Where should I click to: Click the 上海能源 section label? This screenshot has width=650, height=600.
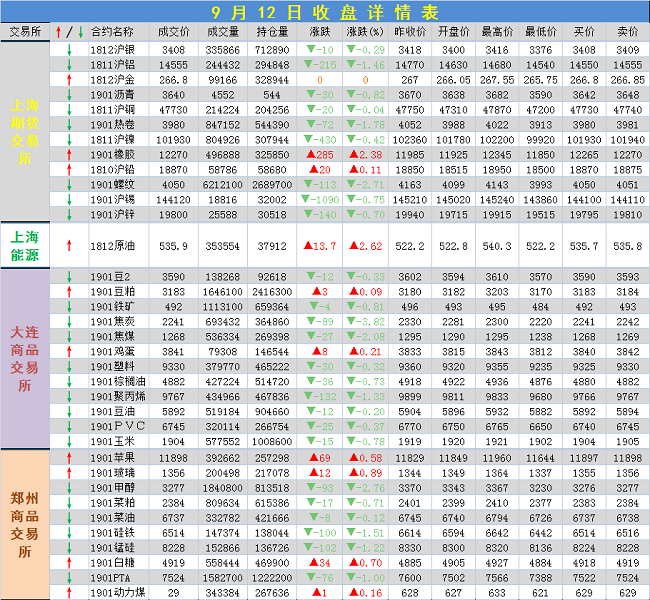[x=25, y=243]
